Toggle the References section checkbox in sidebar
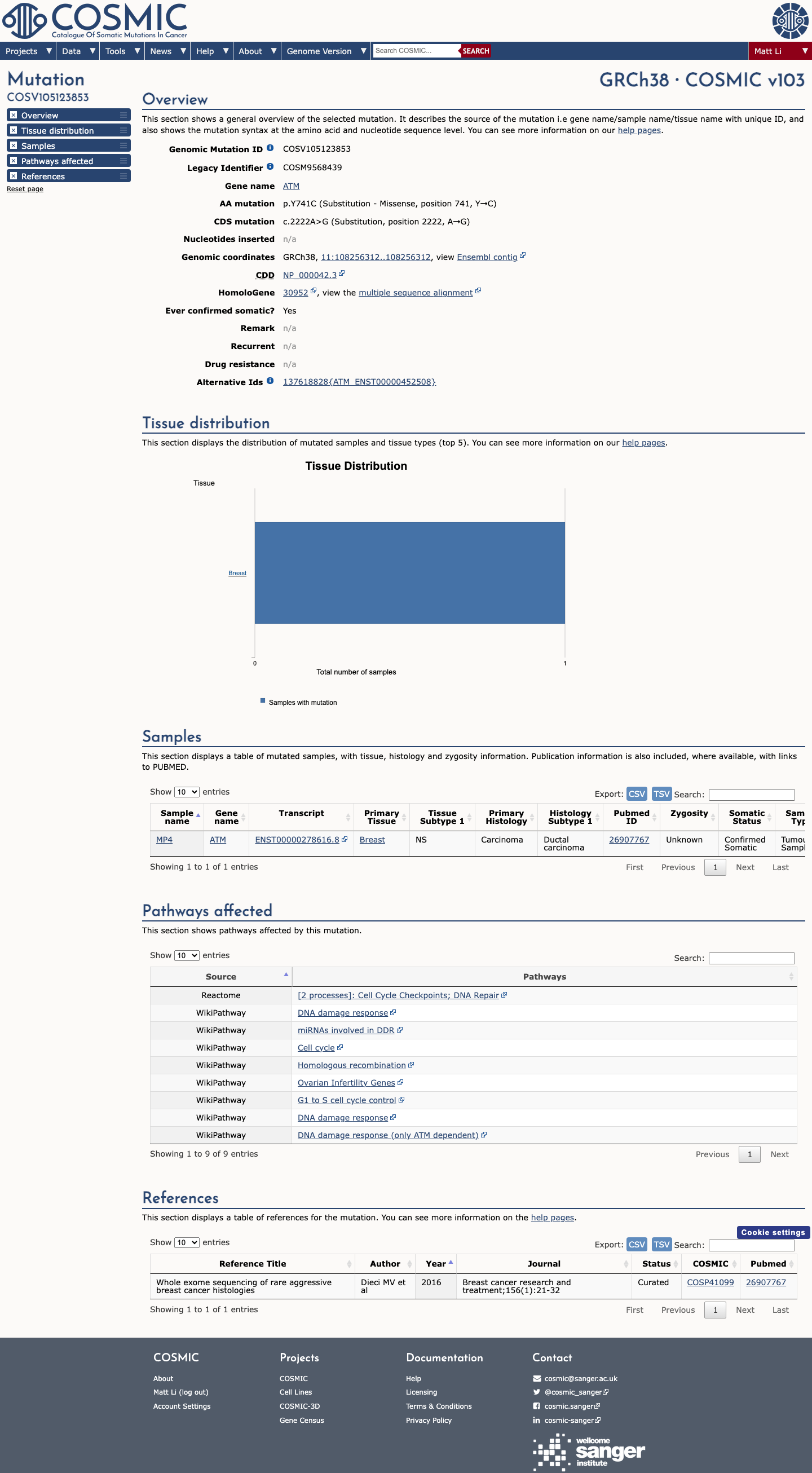Screen dimensions: 812x1473 (x=13, y=176)
